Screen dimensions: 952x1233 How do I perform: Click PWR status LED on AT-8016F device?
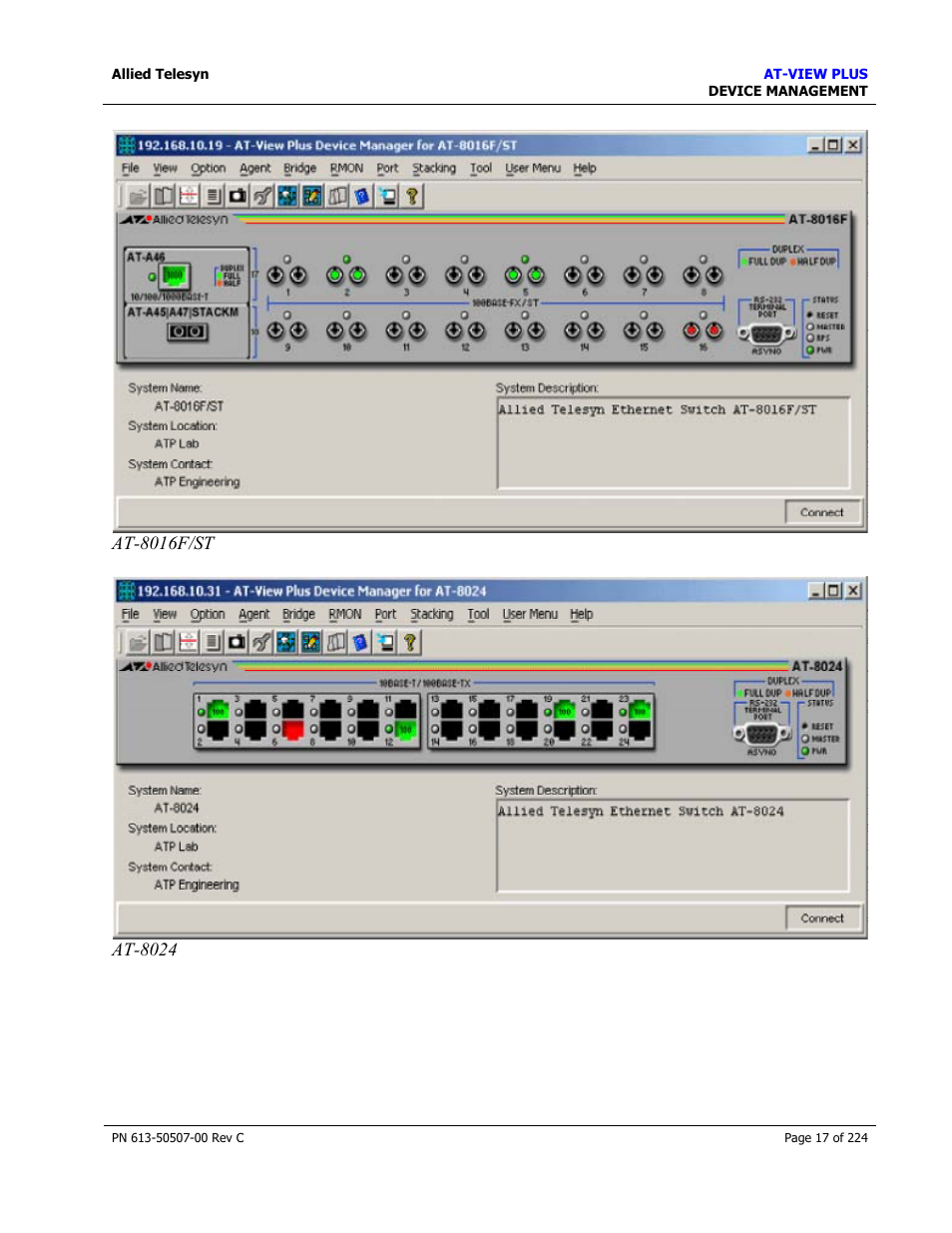pyautogui.click(x=810, y=350)
